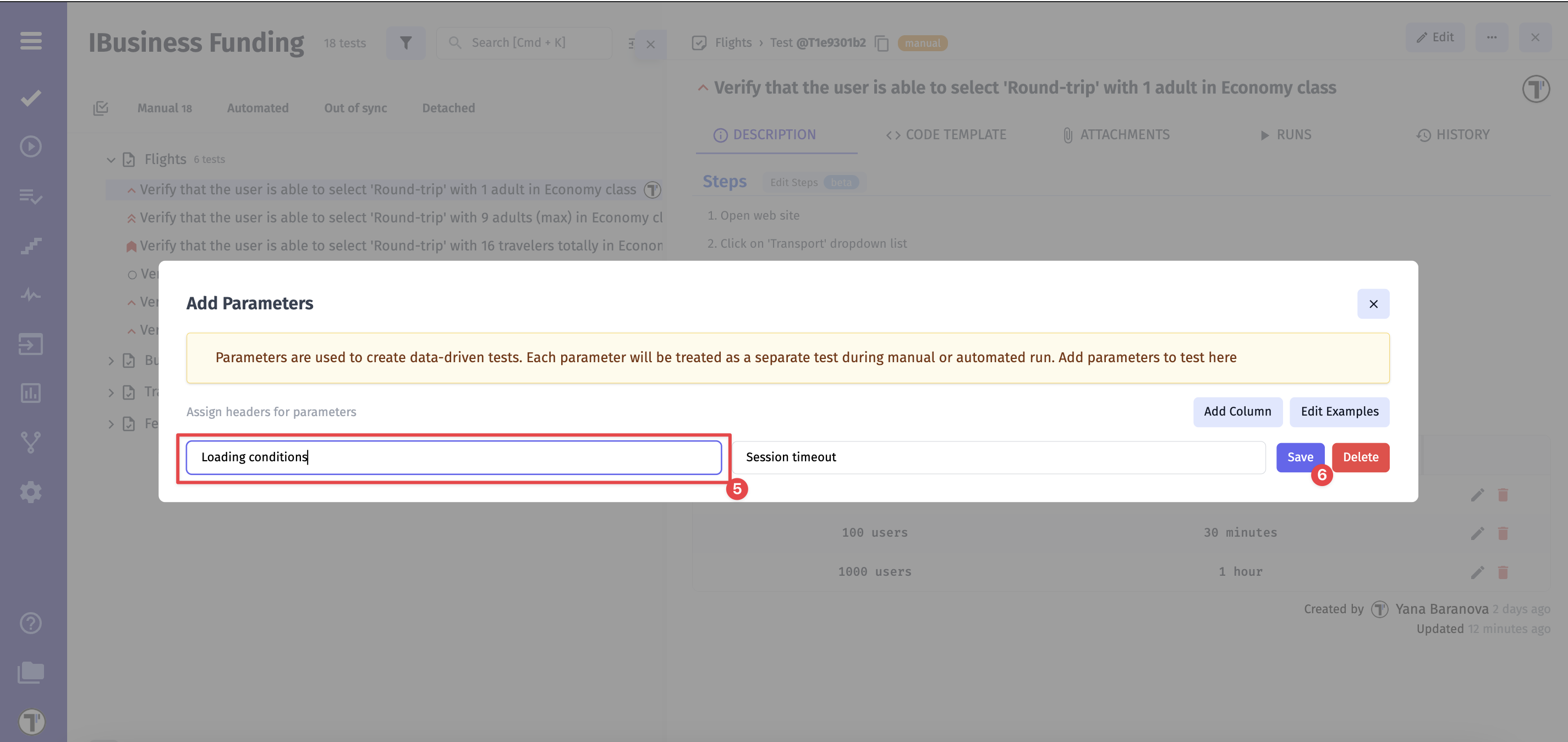The height and width of the screenshot is (742, 1568).
Task: Click the Session timeout header field
Action: (x=998, y=457)
